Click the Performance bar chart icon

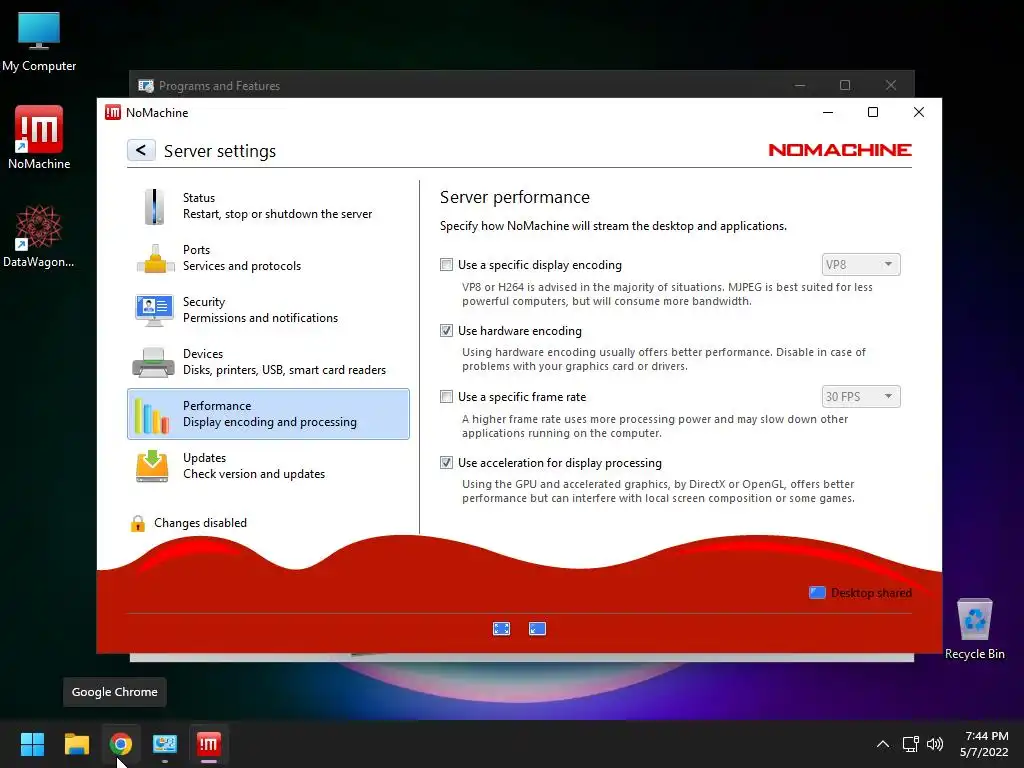pos(152,415)
